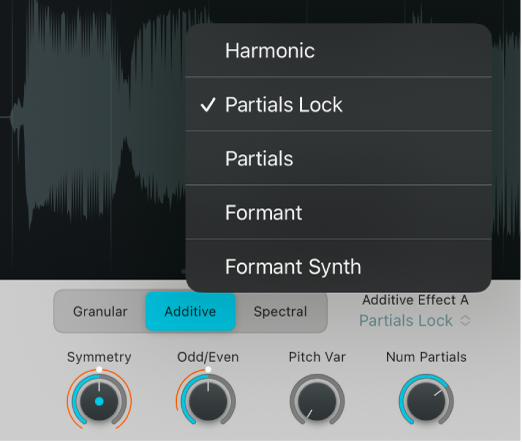This screenshot has height=442, width=522.
Task: Switch to Granular synthesis mode
Action: [x=100, y=312]
